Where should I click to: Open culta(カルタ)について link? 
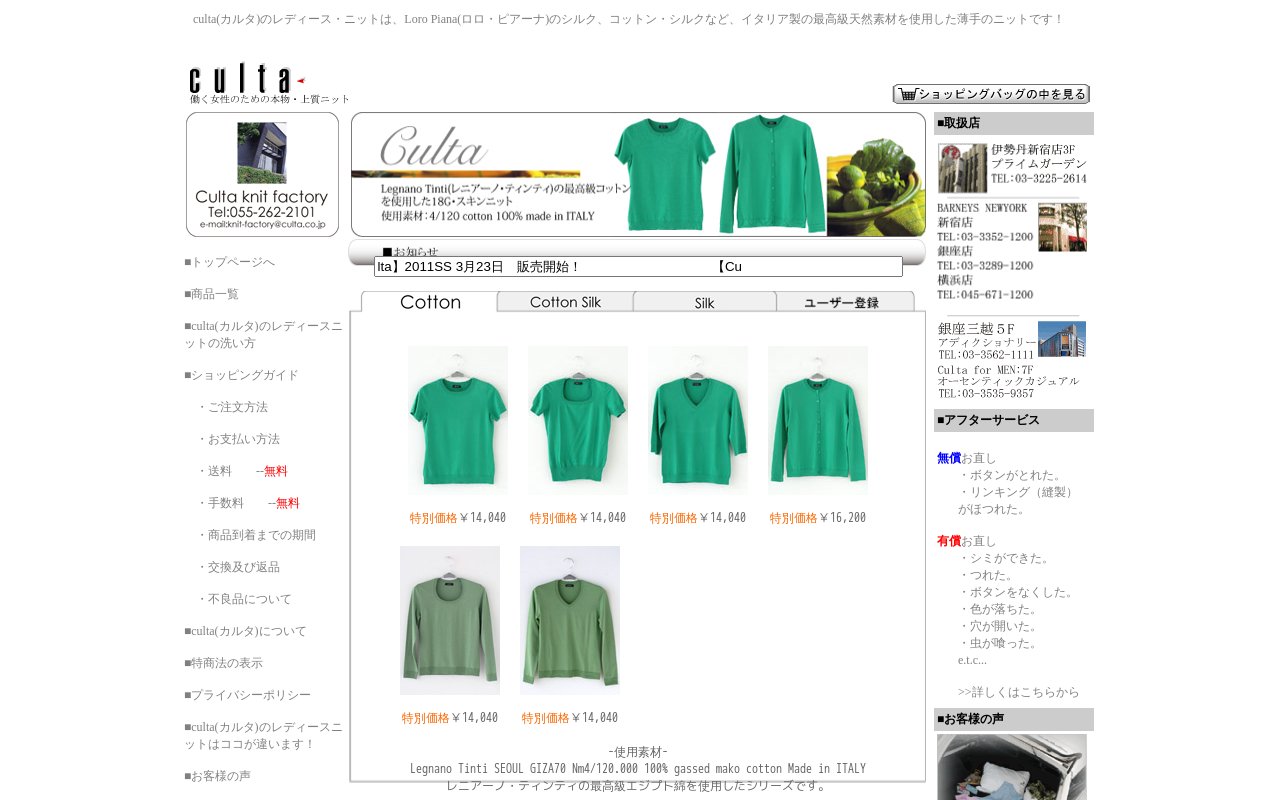(x=245, y=631)
